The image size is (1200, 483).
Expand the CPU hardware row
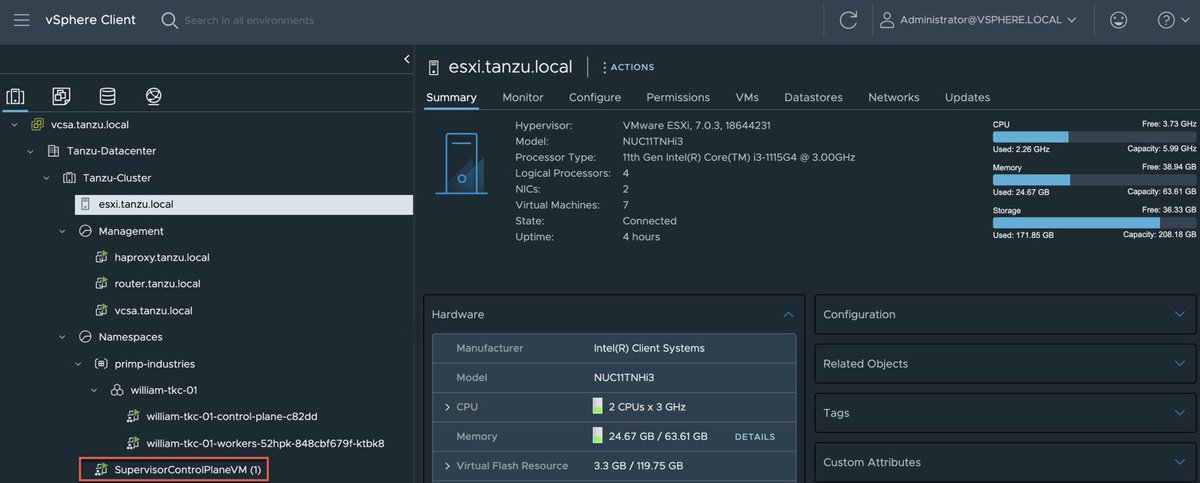pyautogui.click(x=447, y=407)
